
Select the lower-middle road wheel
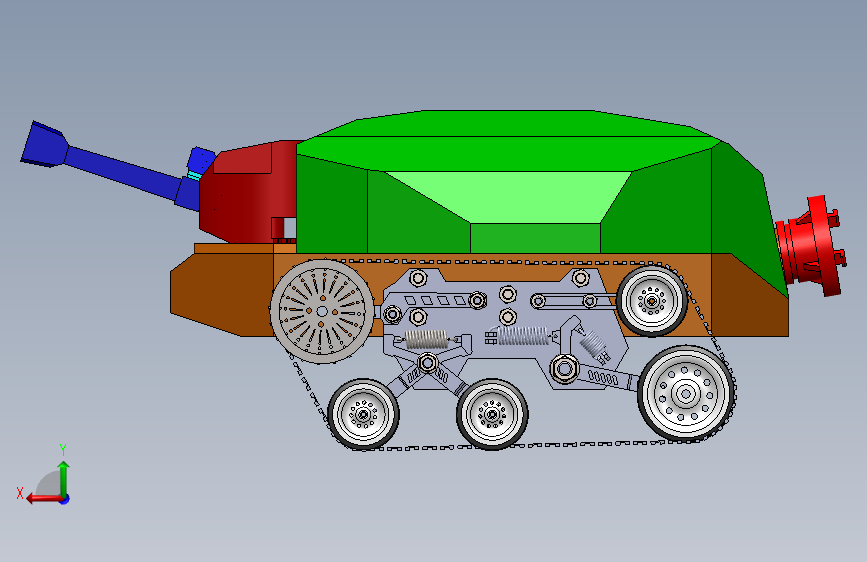click(x=492, y=414)
